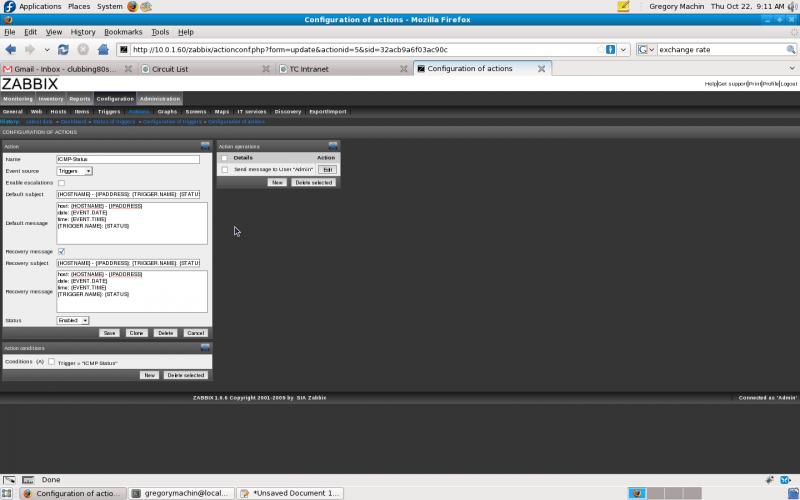The width and height of the screenshot is (800, 500).
Task: Open the Bookmarks menu
Action: coord(123,32)
